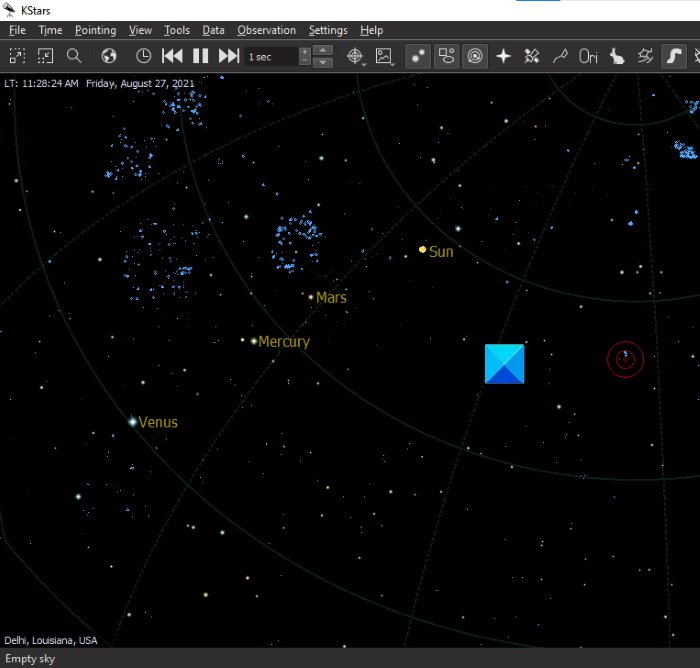Pause the simulation clock
This screenshot has height=668, width=700.
[200, 56]
